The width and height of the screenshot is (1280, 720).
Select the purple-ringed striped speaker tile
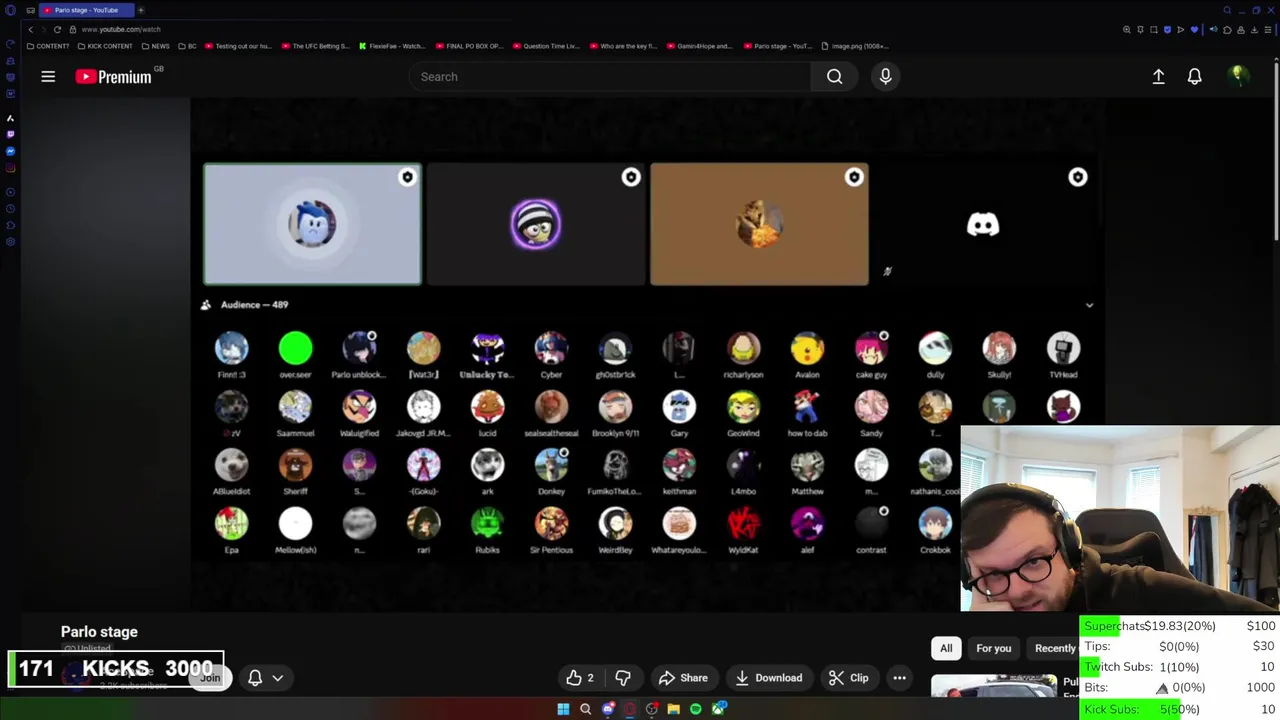pyautogui.click(x=536, y=224)
